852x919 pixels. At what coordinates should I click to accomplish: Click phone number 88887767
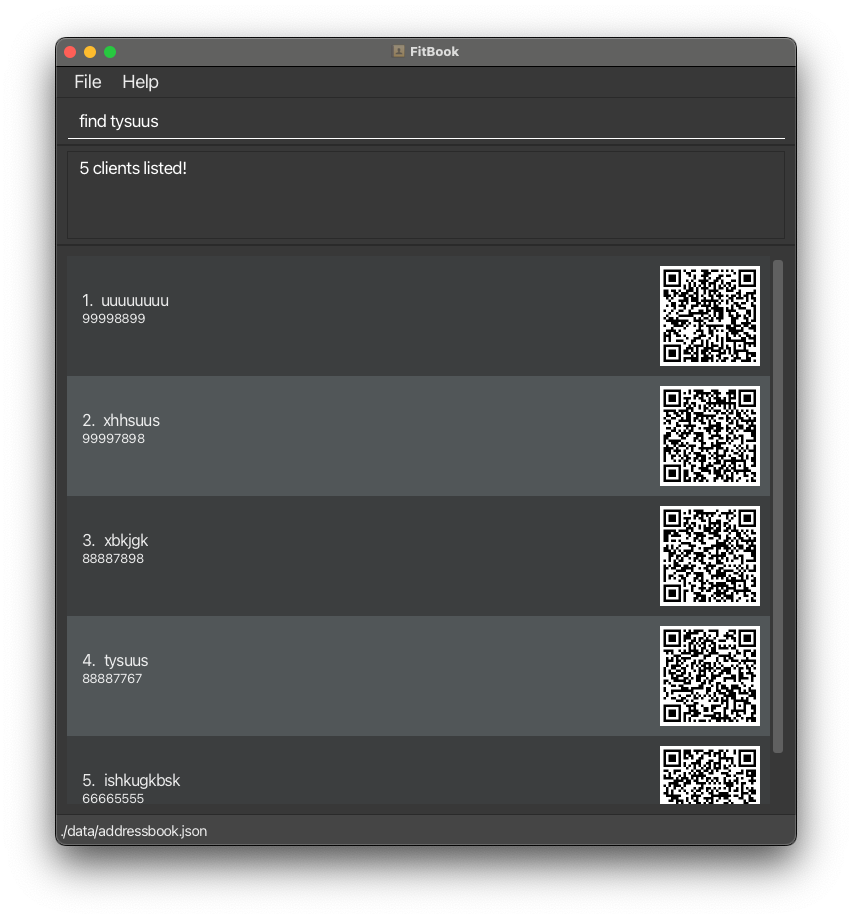112,679
